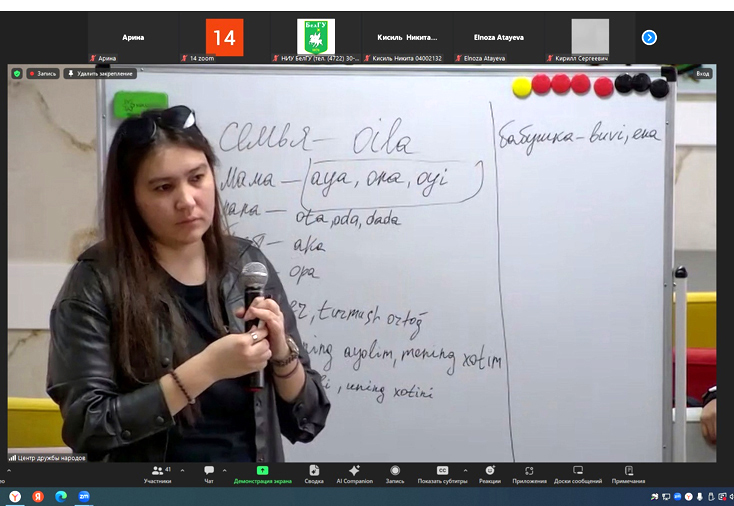Viewport: 734px width, 506px height.
Task: Select the Elnoza Atayeva participant tile
Action: tap(498, 38)
